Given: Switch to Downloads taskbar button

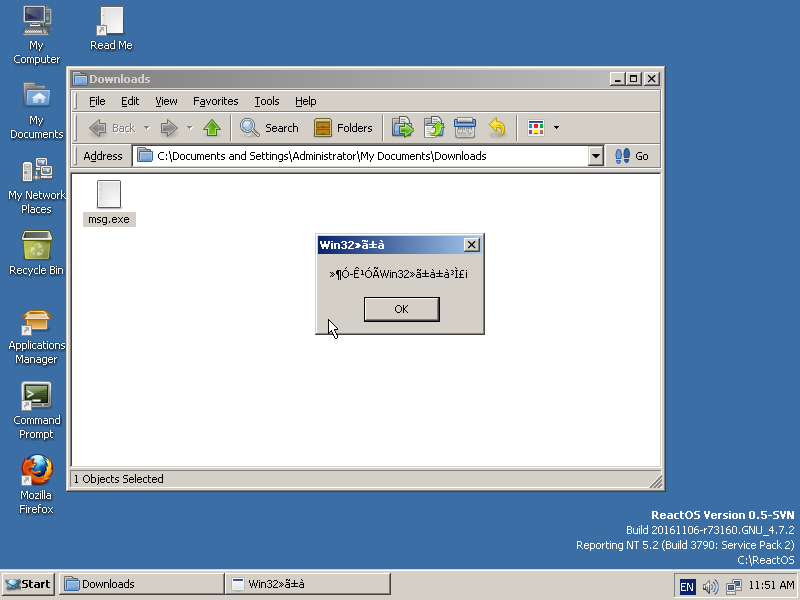Looking at the screenshot, I should [141, 584].
